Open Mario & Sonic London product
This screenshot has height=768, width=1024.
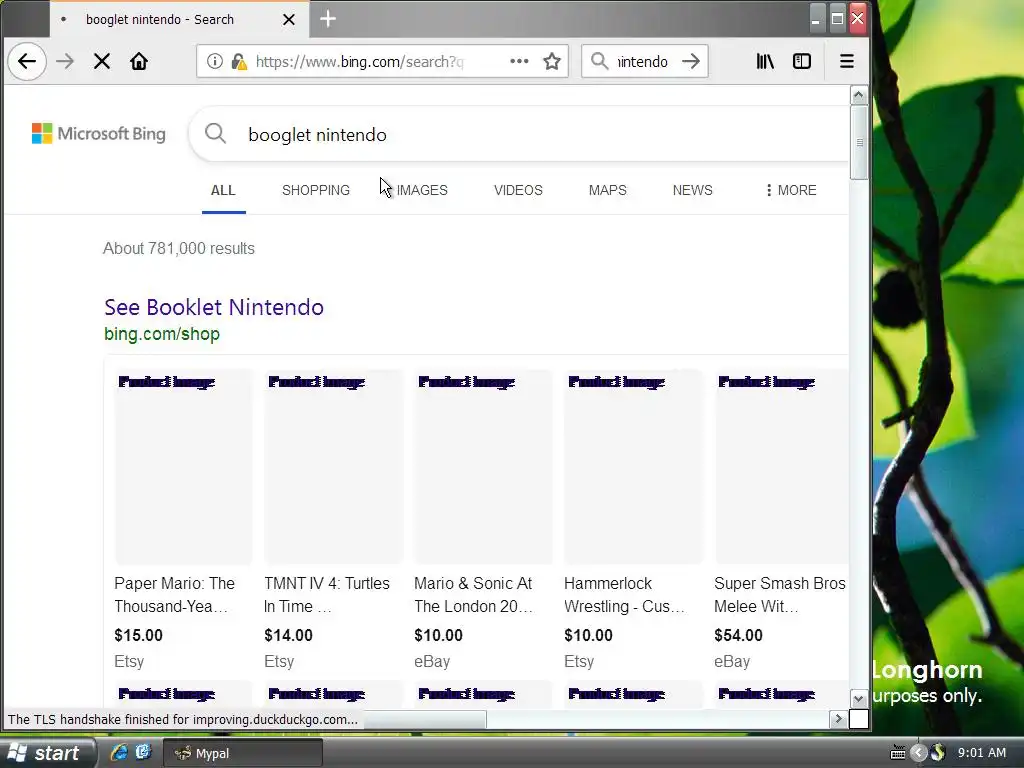pyautogui.click(x=474, y=595)
